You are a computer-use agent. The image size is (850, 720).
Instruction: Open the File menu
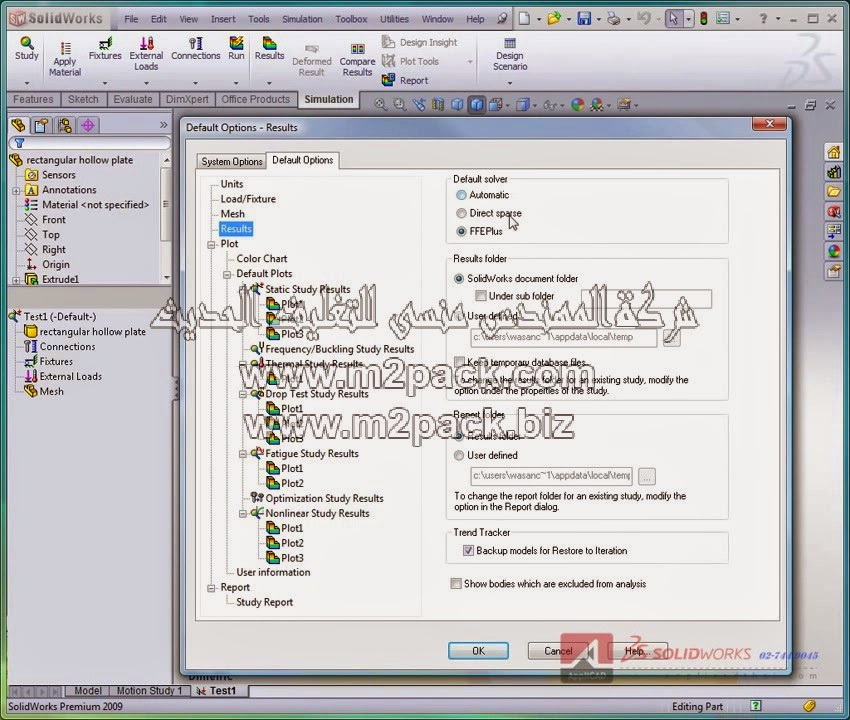(131, 19)
